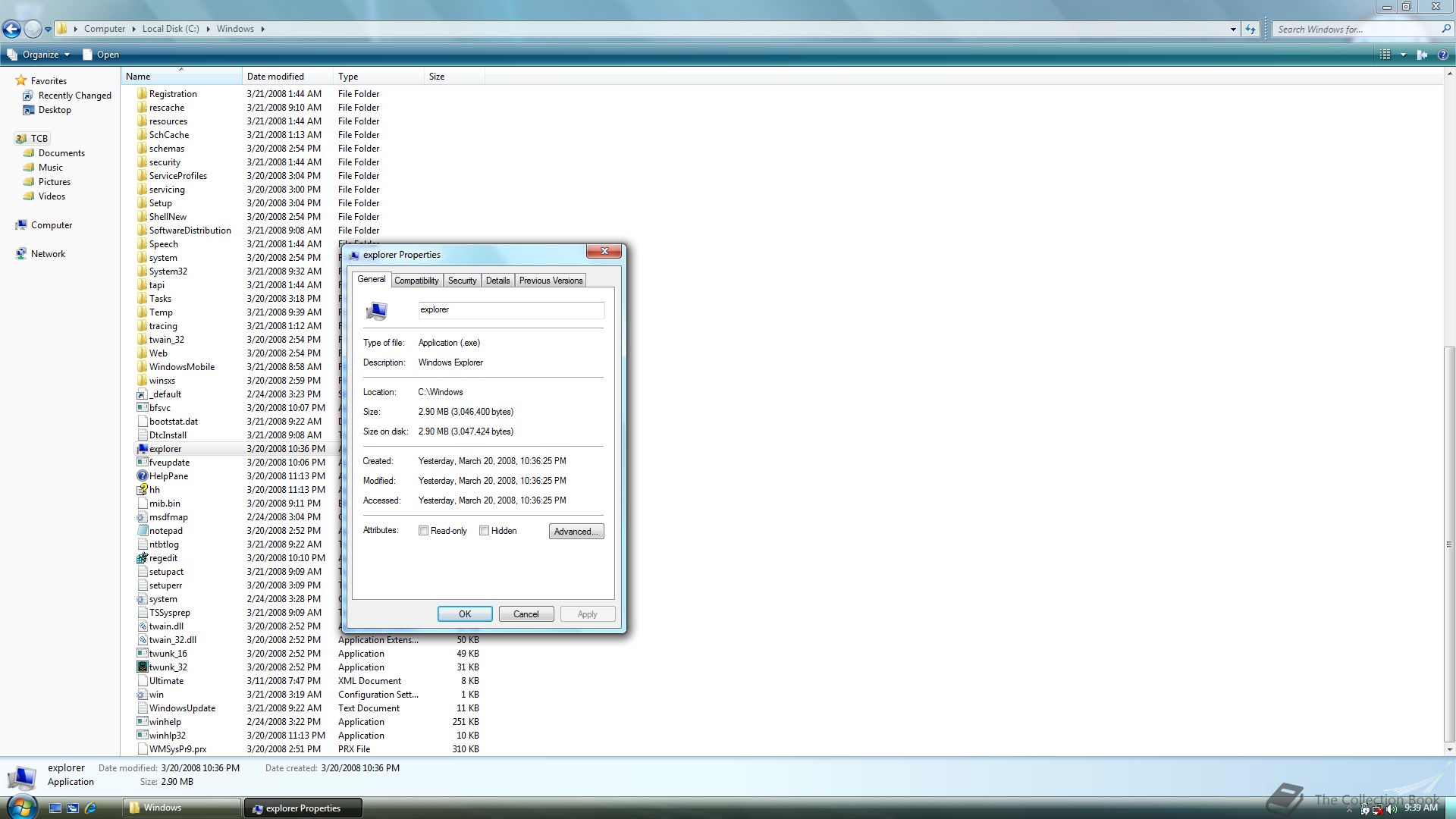Activate the Windows taskbar button

(x=182, y=808)
